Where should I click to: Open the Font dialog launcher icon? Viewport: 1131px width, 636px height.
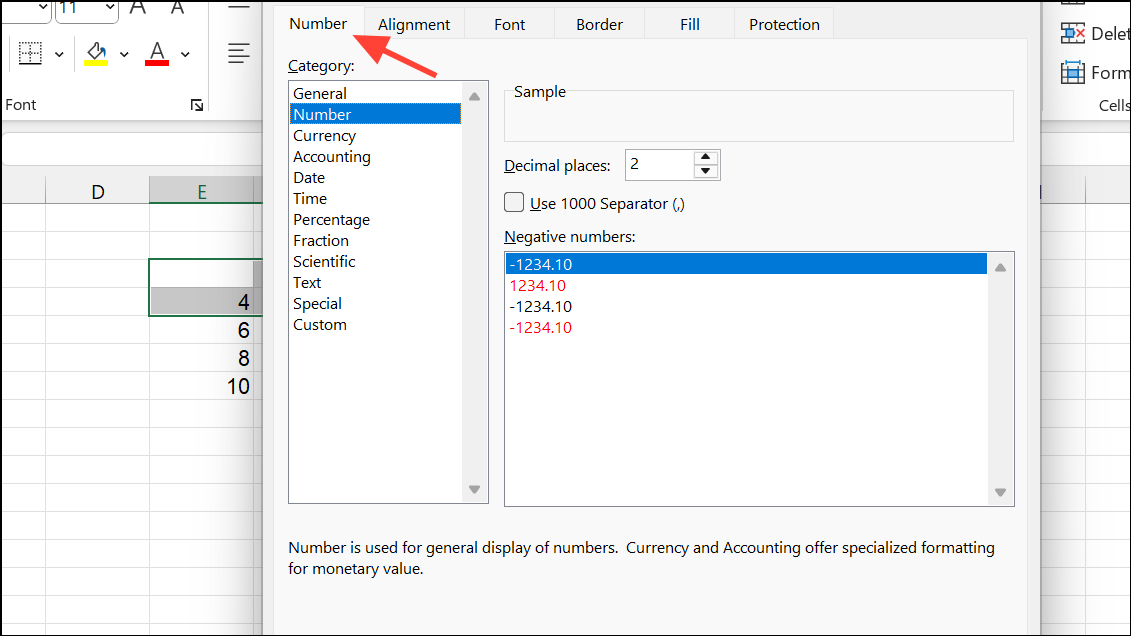pyautogui.click(x=197, y=104)
